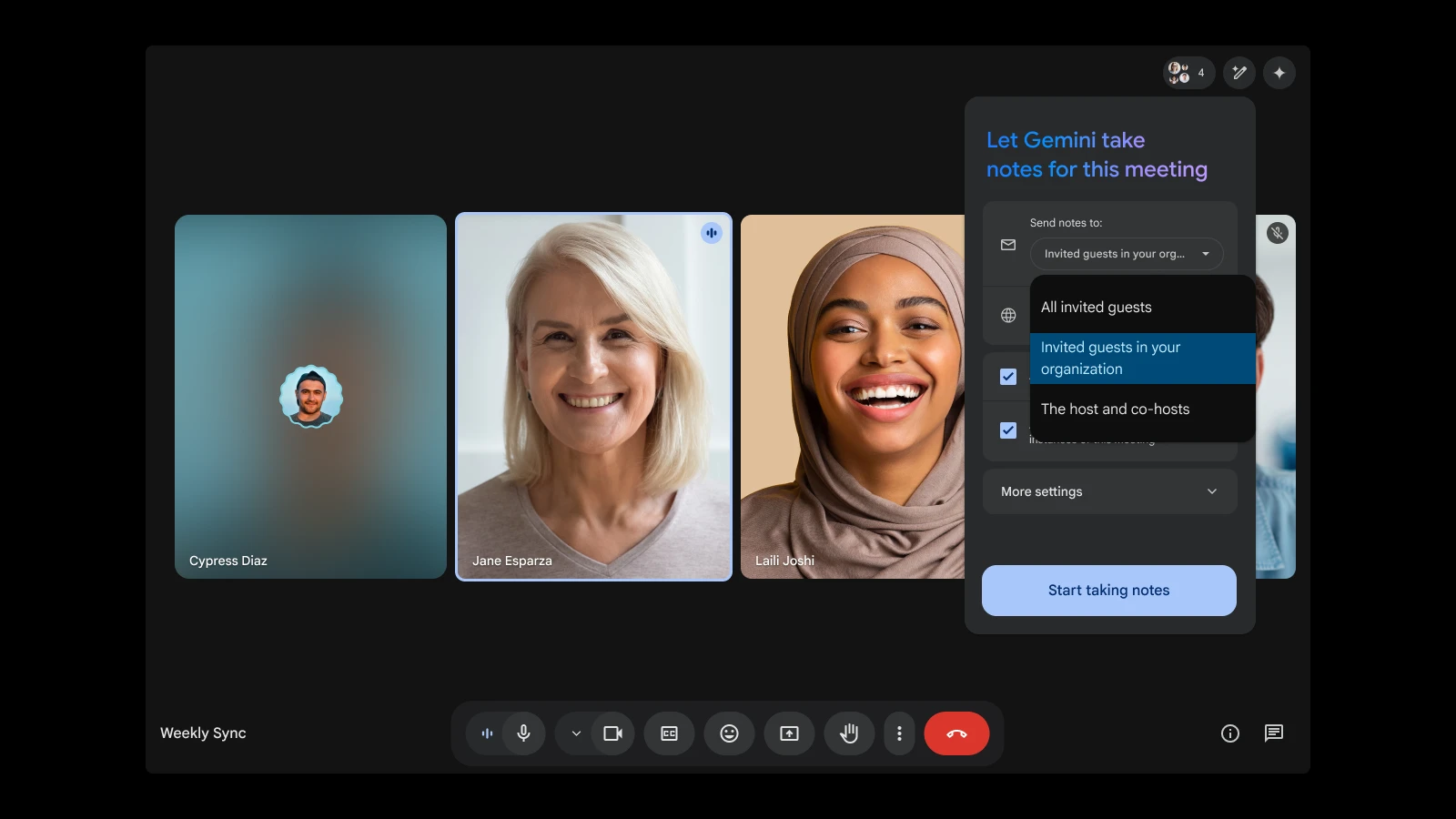Open the Send notes to dropdown

tap(1127, 254)
